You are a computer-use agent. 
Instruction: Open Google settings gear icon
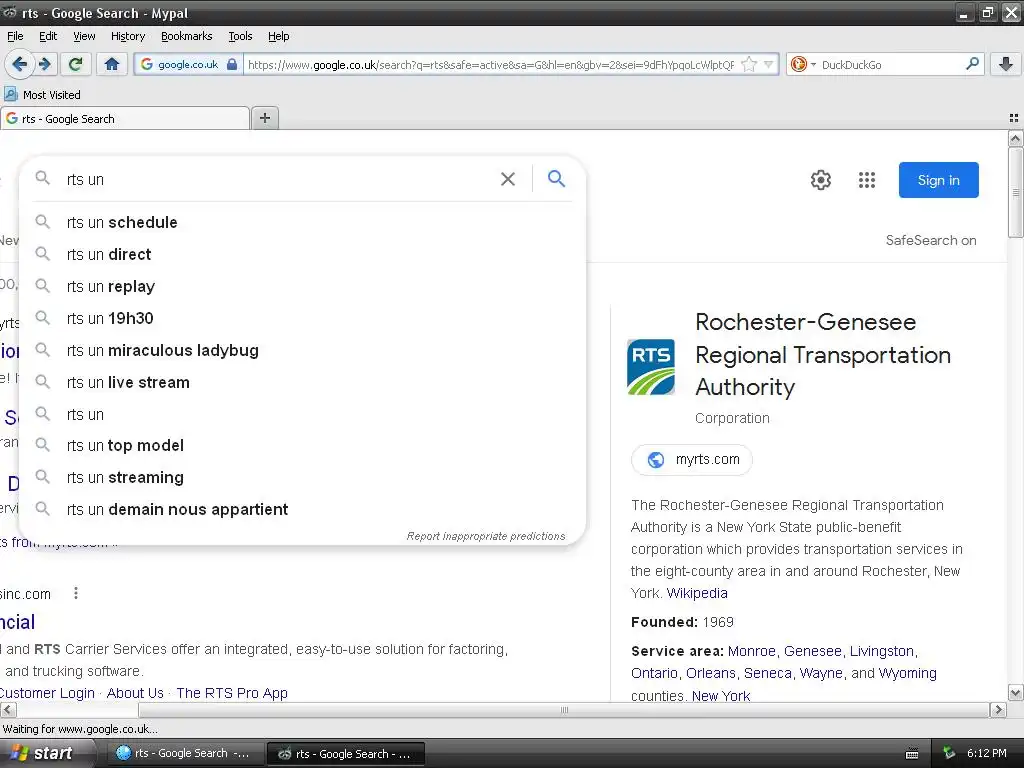pos(820,180)
